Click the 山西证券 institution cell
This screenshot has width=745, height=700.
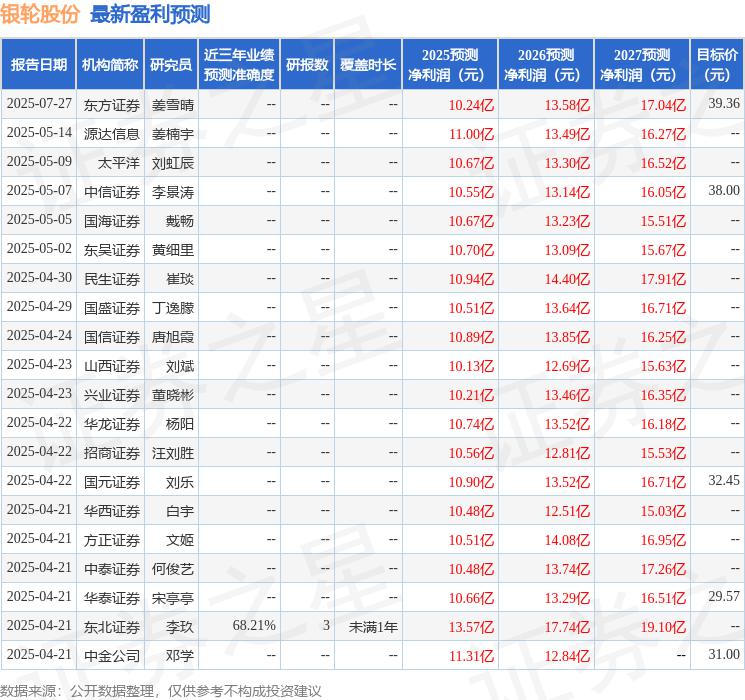click(112, 366)
